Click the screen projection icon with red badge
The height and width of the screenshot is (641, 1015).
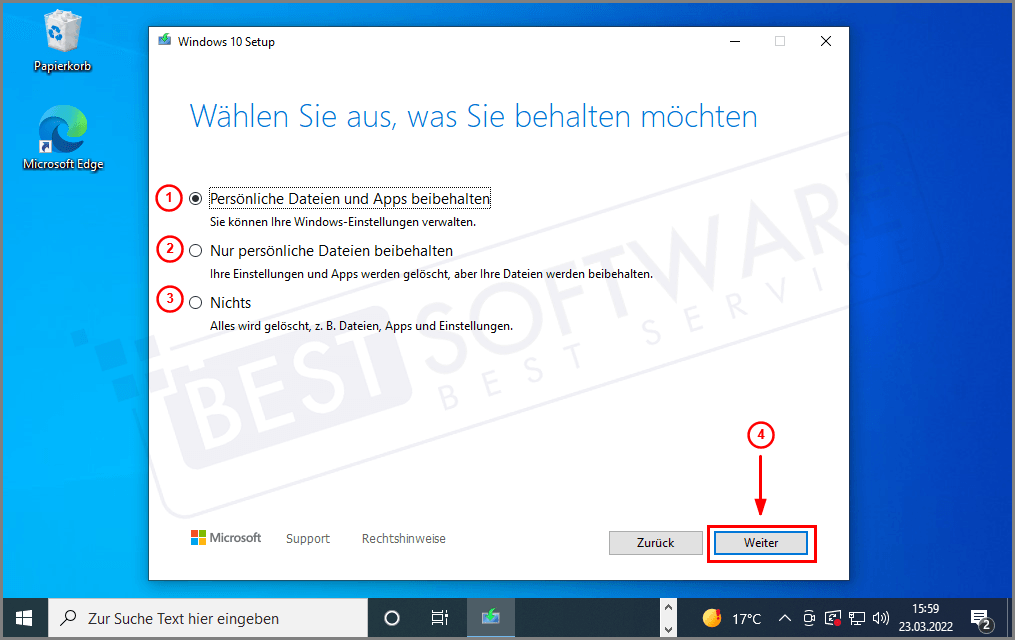(833, 618)
